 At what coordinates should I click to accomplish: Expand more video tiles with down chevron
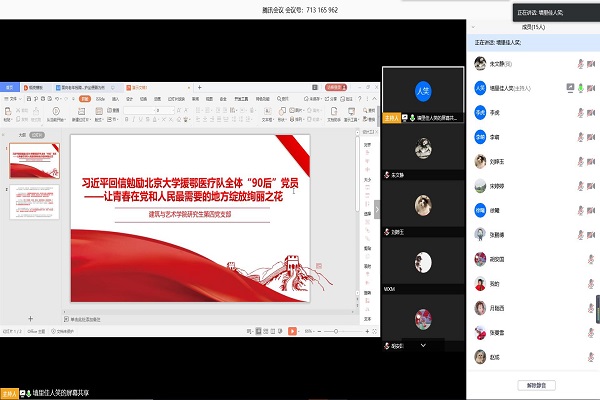(x=423, y=345)
